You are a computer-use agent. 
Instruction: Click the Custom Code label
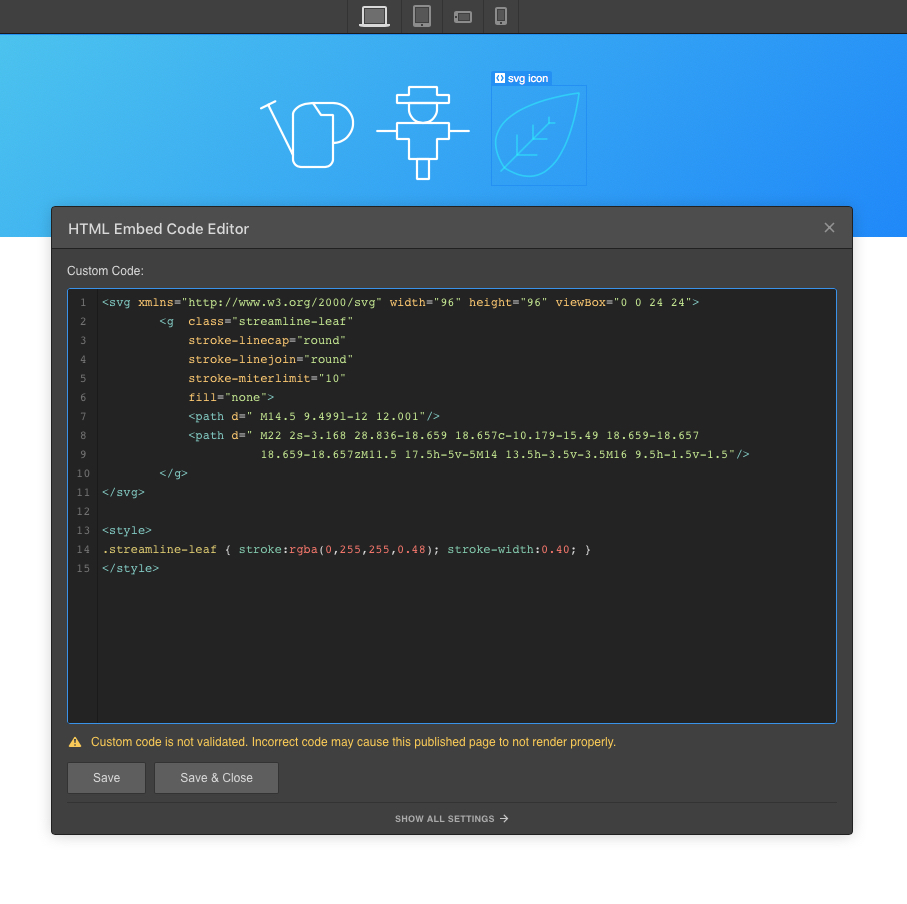click(105, 270)
